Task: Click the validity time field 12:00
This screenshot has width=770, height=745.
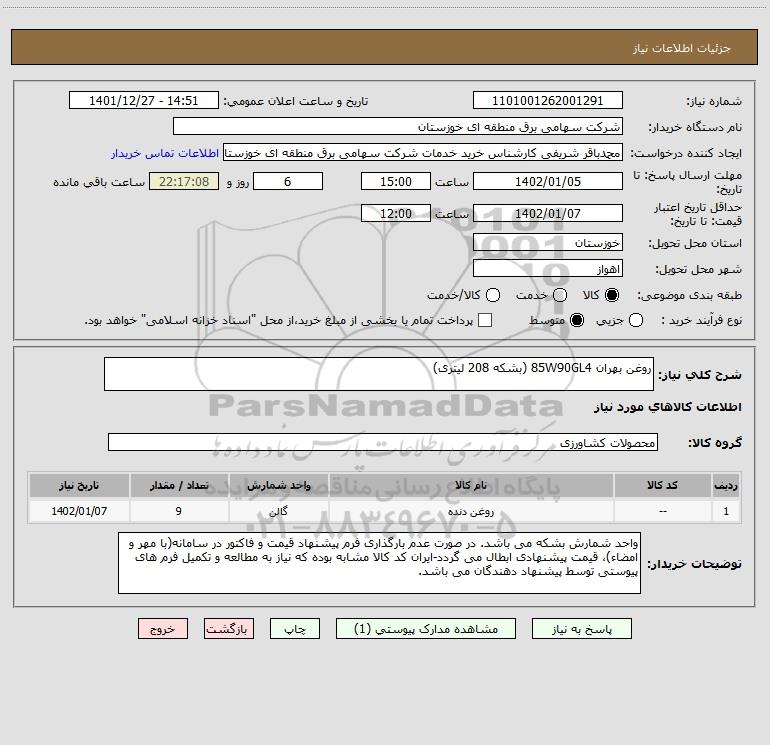Action: (396, 213)
